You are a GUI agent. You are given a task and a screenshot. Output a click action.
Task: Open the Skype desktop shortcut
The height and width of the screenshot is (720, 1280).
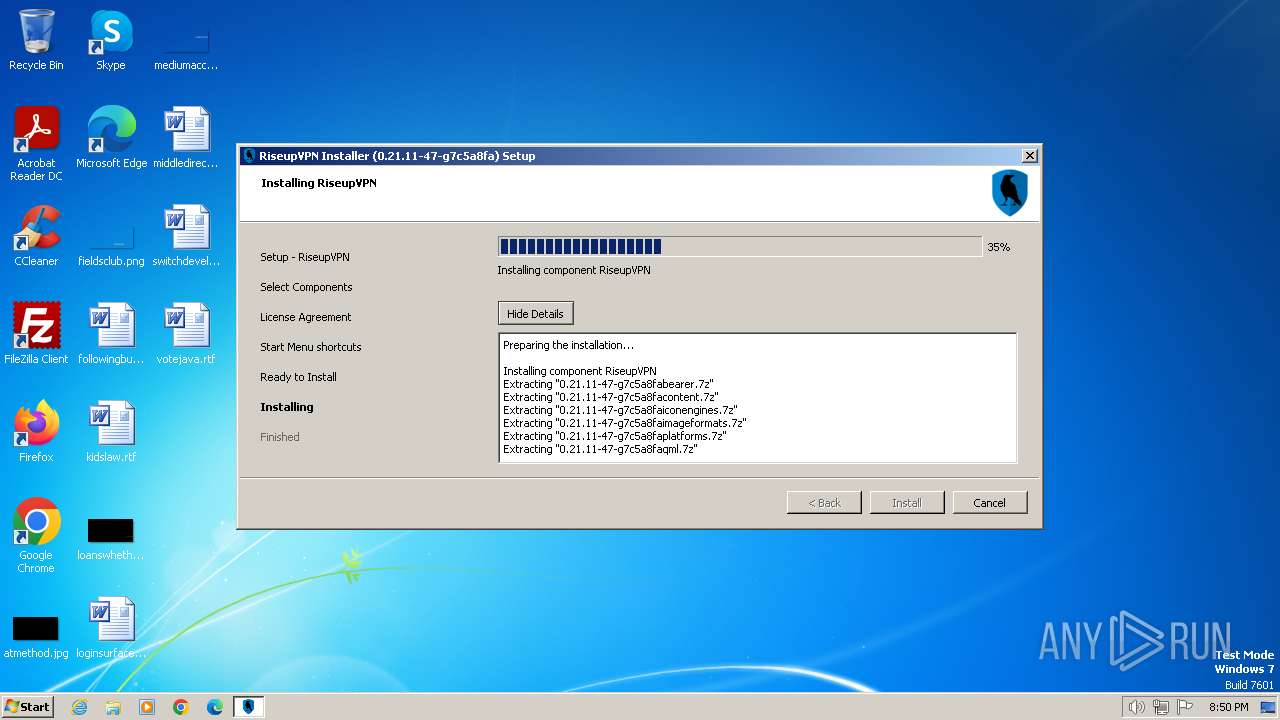tap(111, 40)
